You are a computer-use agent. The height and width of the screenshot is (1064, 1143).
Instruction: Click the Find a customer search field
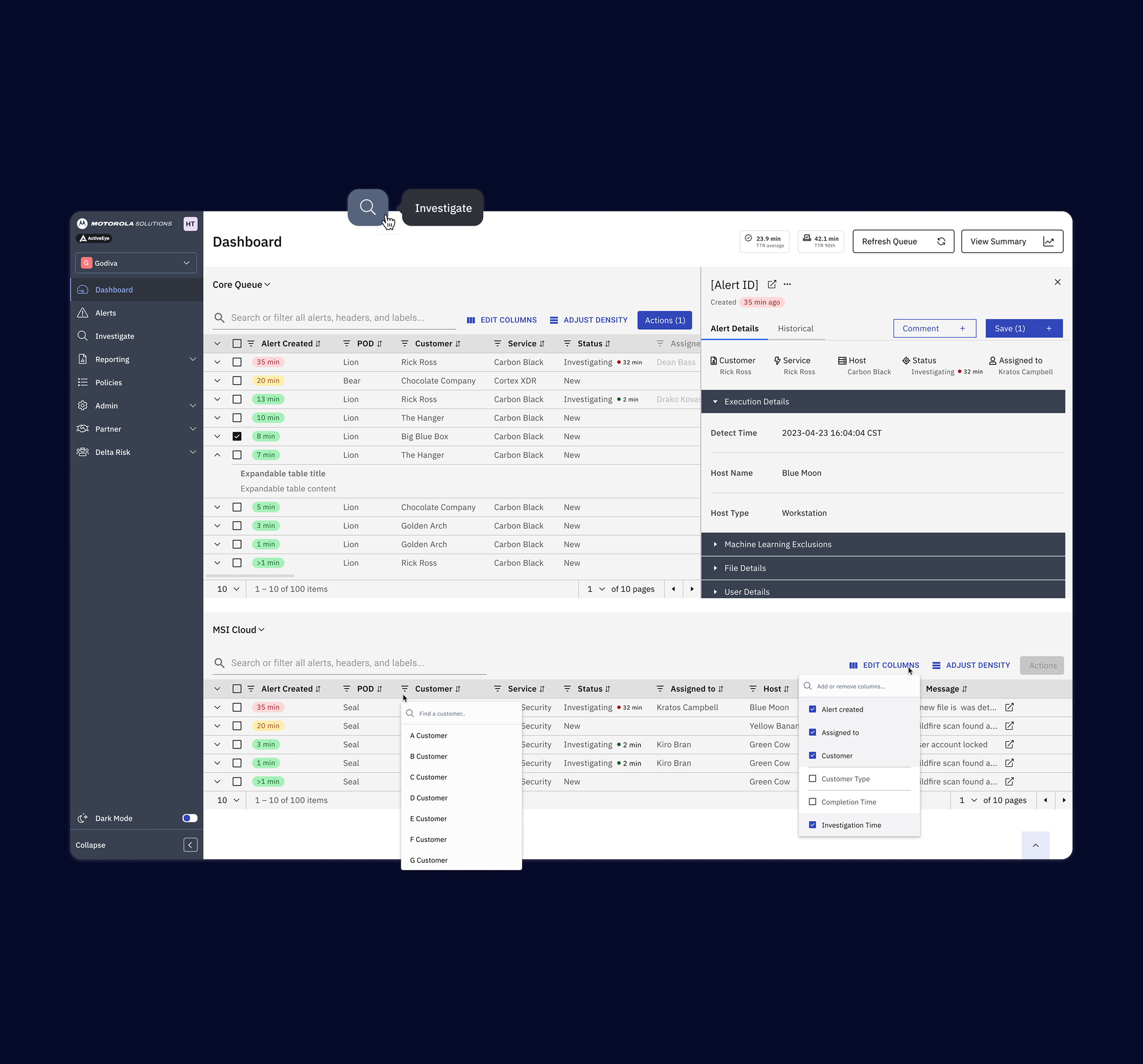462,713
